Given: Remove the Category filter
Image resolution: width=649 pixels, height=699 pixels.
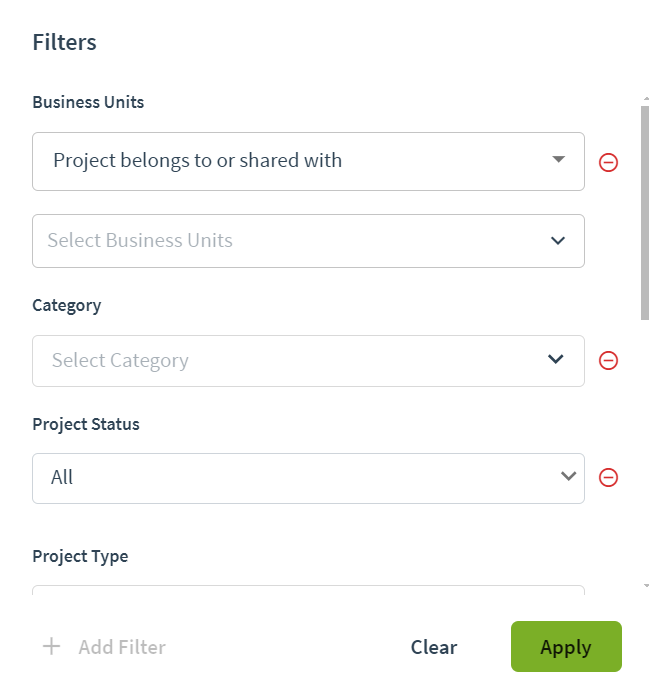Looking at the screenshot, I should pos(608,360).
